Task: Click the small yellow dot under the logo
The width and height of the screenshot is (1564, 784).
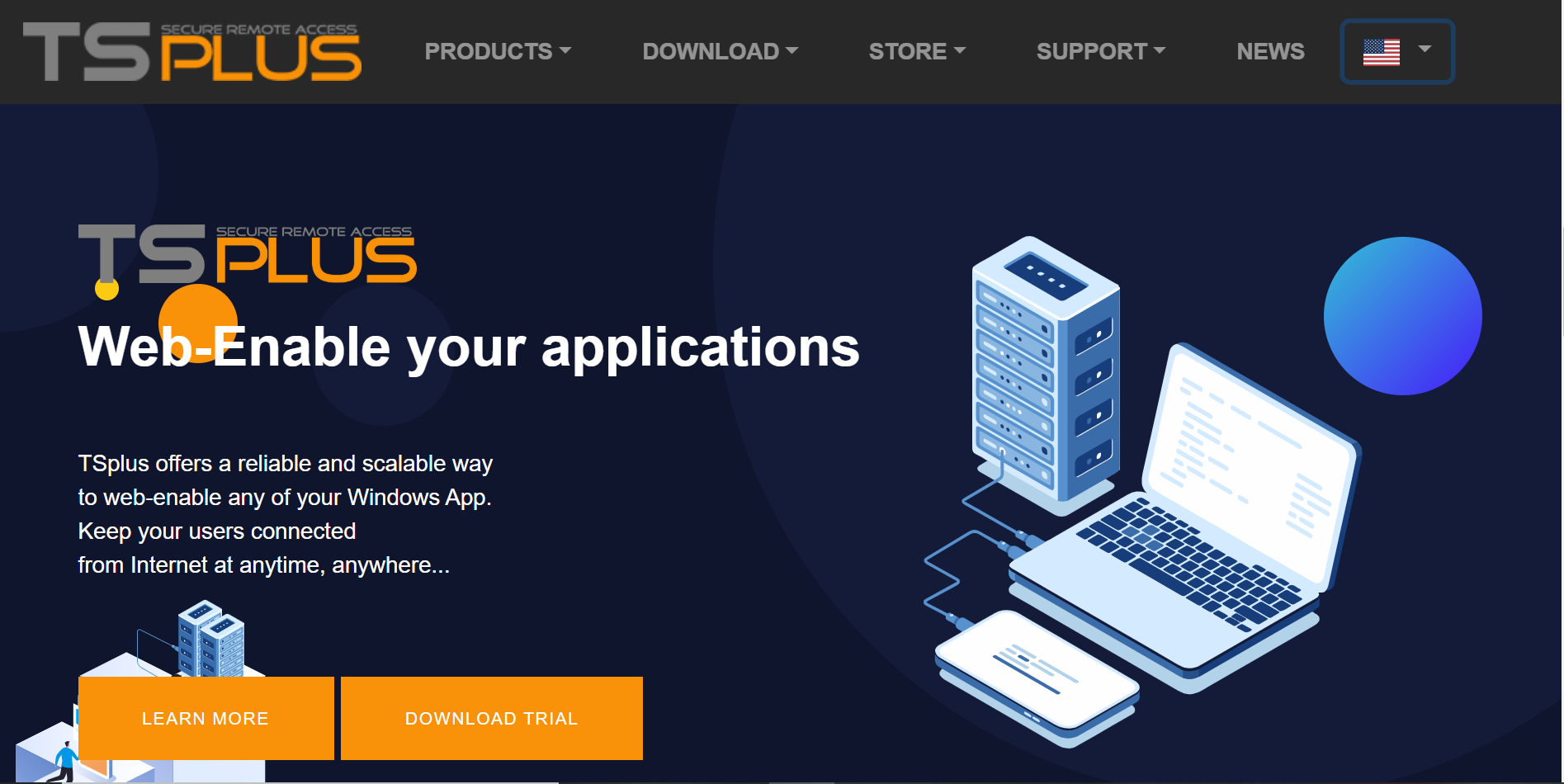Action: [x=106, y=290]
